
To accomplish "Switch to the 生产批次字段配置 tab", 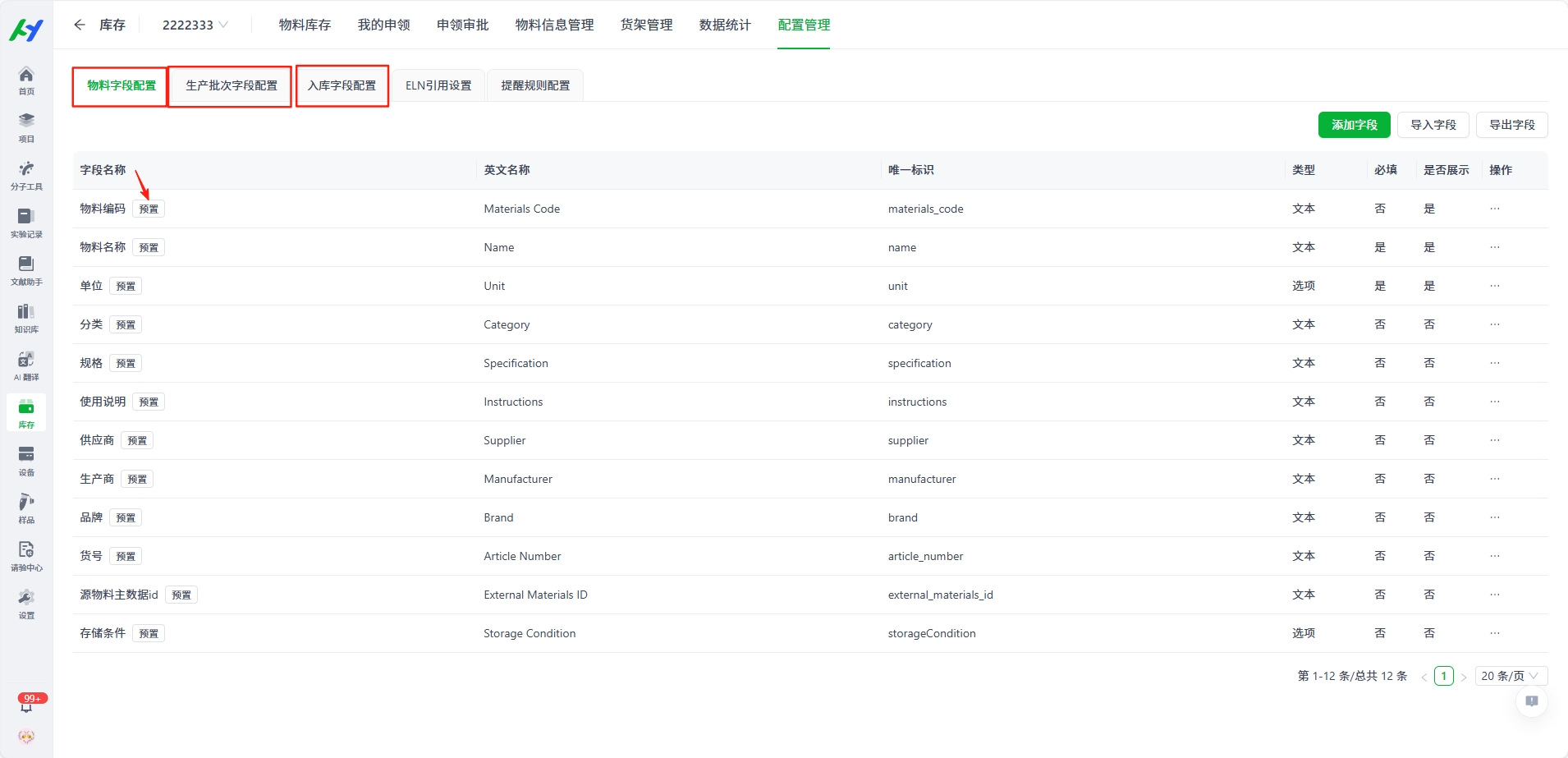I will (x=231, y=85).
